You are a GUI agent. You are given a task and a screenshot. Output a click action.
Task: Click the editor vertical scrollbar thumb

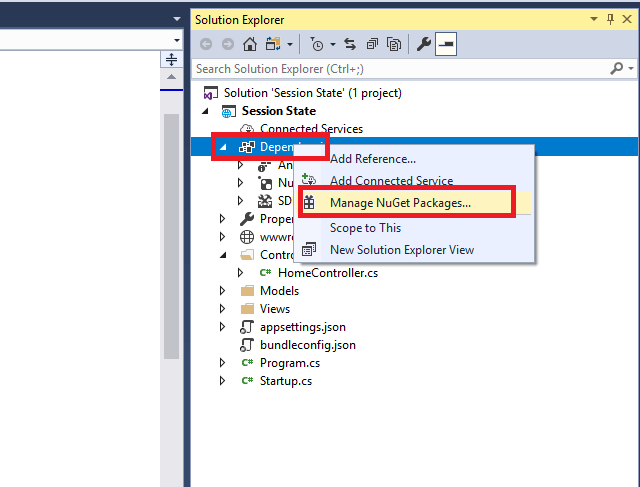(x=171, y=236)
